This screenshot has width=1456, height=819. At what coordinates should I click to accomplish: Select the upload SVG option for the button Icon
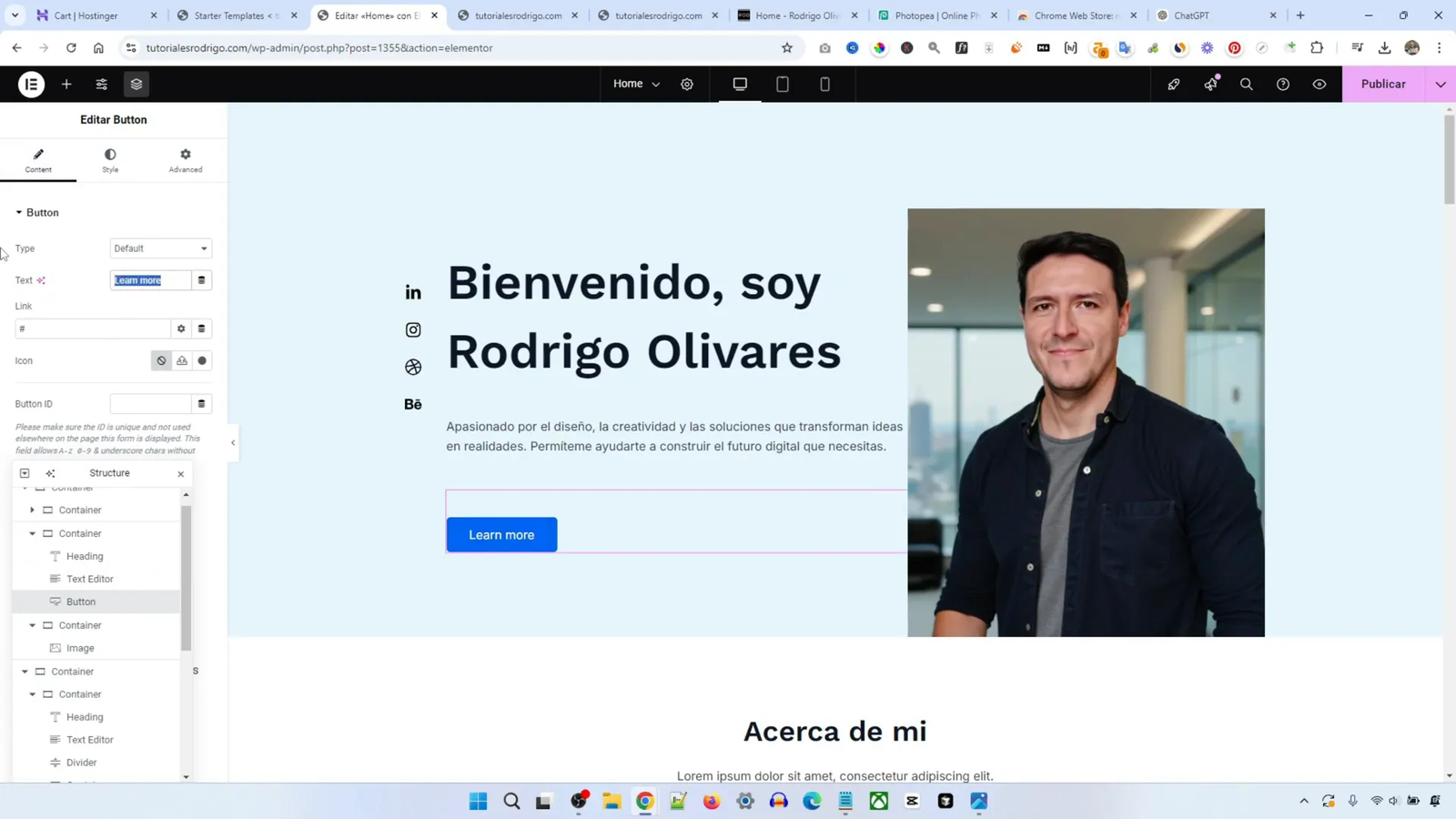(x=182, y=360)
